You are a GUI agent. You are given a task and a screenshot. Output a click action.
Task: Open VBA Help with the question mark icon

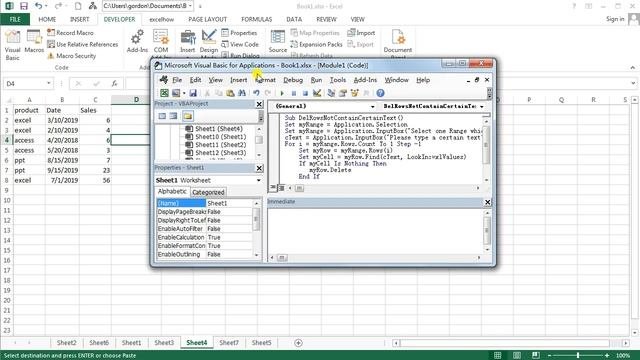[380, 93]
